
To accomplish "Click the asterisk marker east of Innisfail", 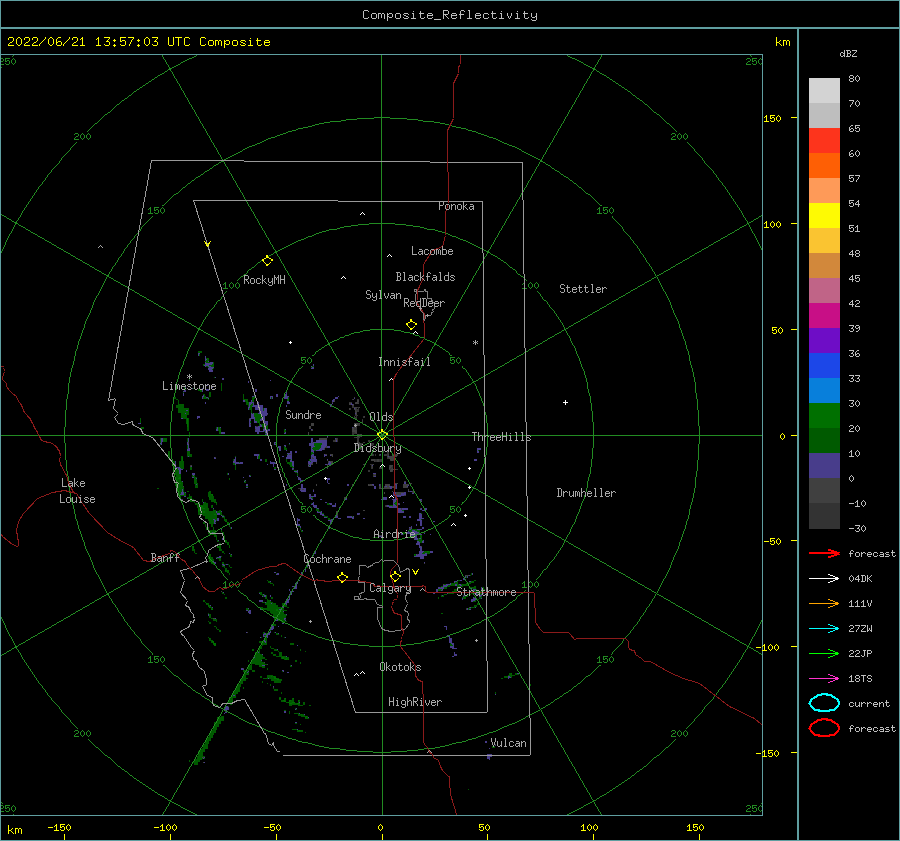I will (475, 343).
